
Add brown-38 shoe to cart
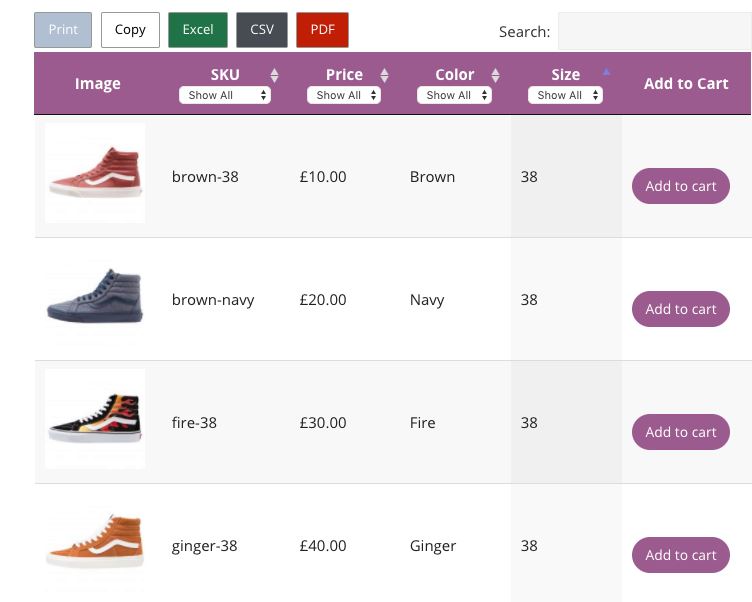click(x=681, y=186)
